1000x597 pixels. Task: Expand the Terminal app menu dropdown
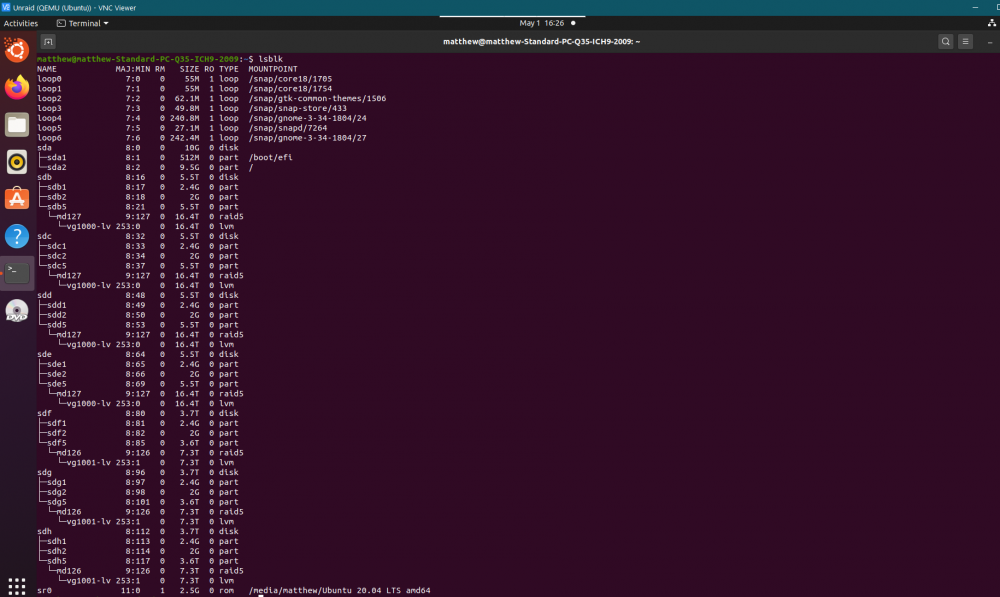pos(83,23)
